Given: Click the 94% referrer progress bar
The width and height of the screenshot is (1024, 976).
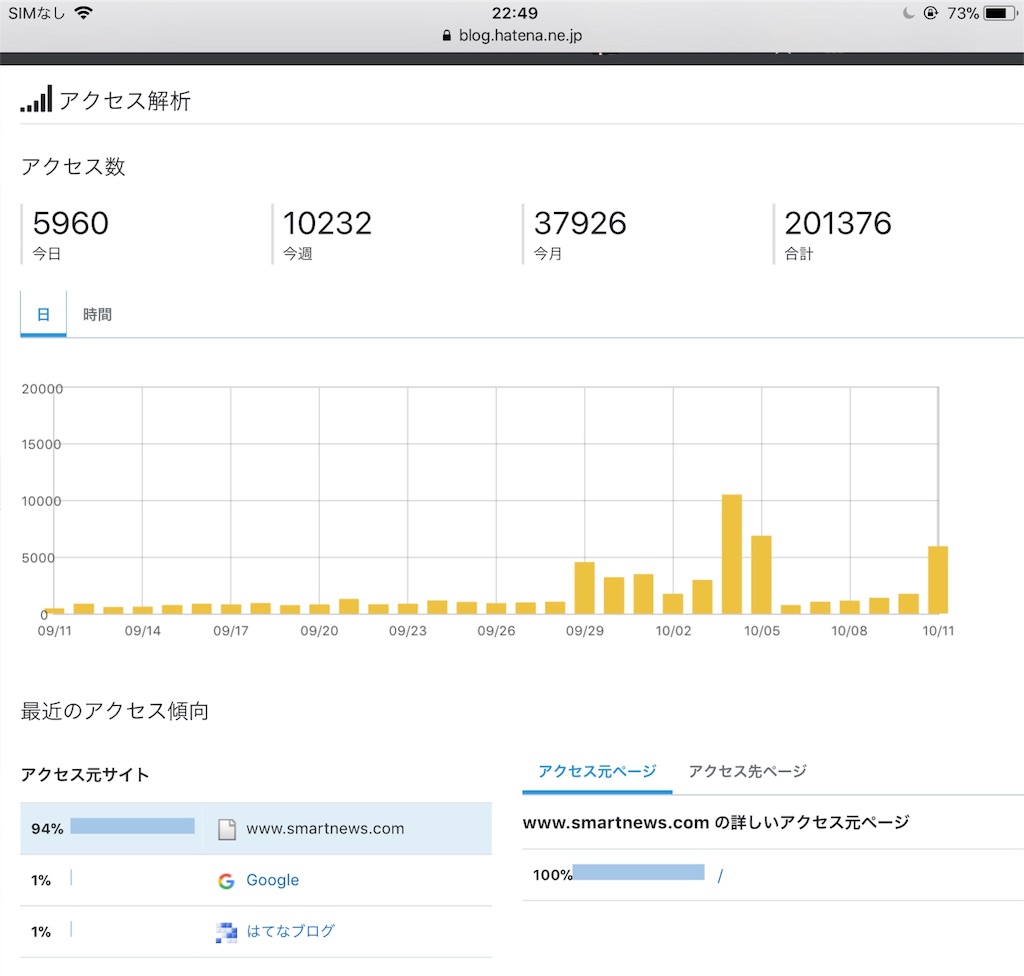Looking at the screenshot, I should pos(133,826).
